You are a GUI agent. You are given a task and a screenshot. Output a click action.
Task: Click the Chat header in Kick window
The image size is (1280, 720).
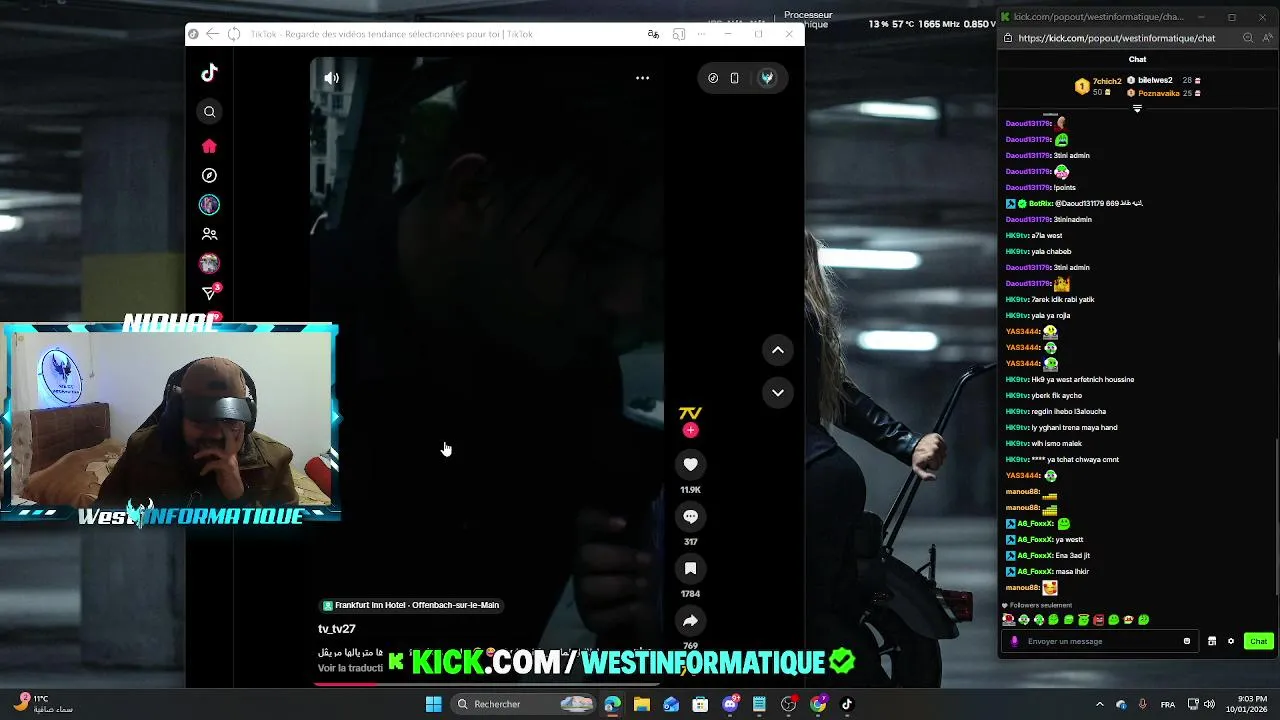pos(1138,59)
